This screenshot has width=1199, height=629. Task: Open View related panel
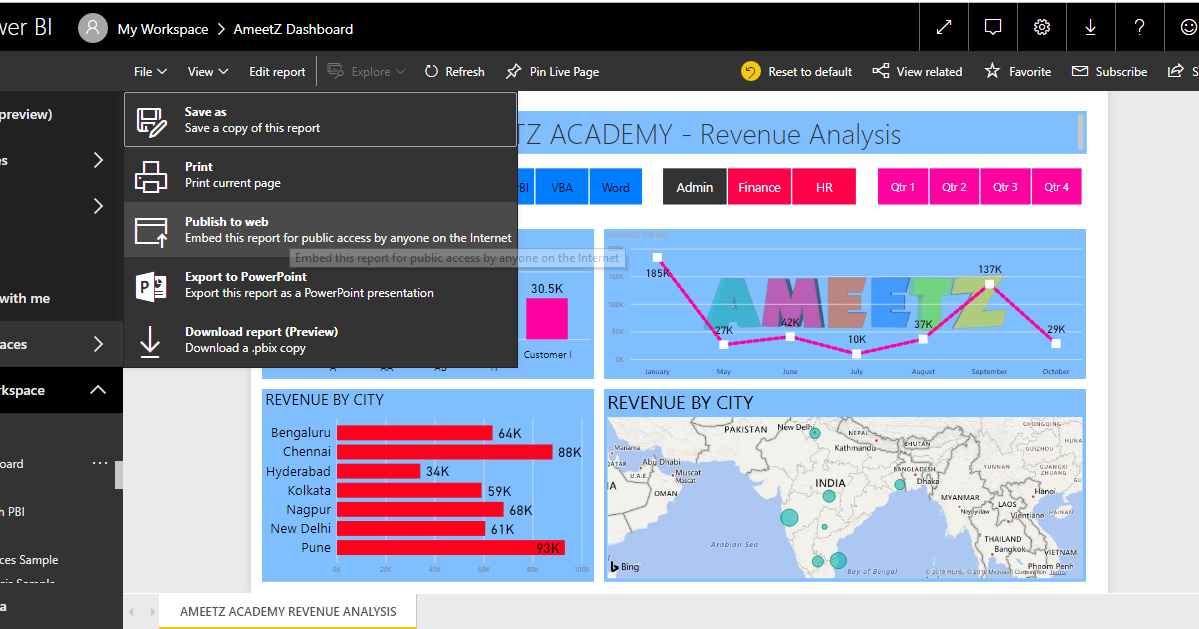[x=917, y=71]
